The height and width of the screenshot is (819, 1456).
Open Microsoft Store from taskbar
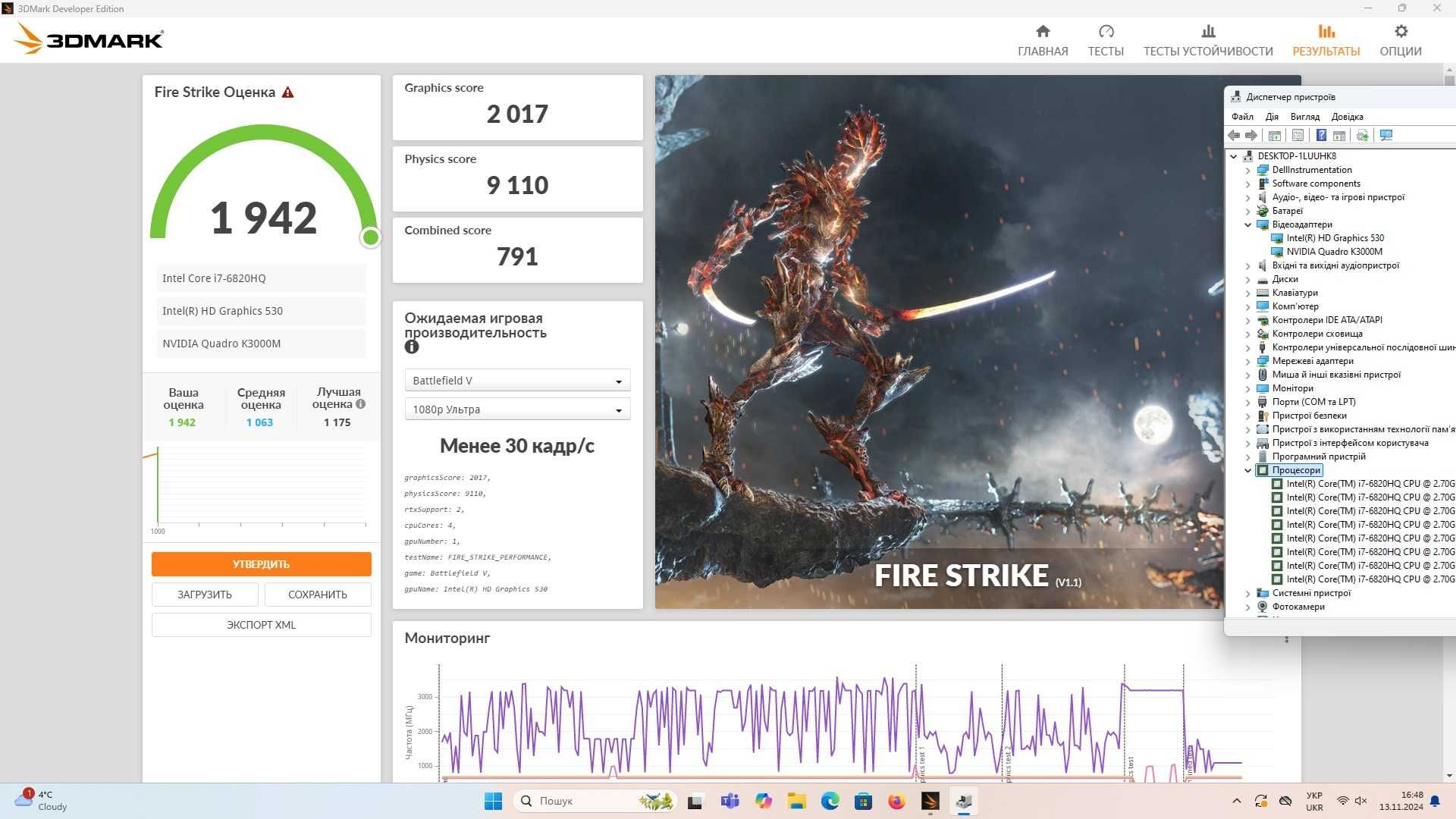863,801
